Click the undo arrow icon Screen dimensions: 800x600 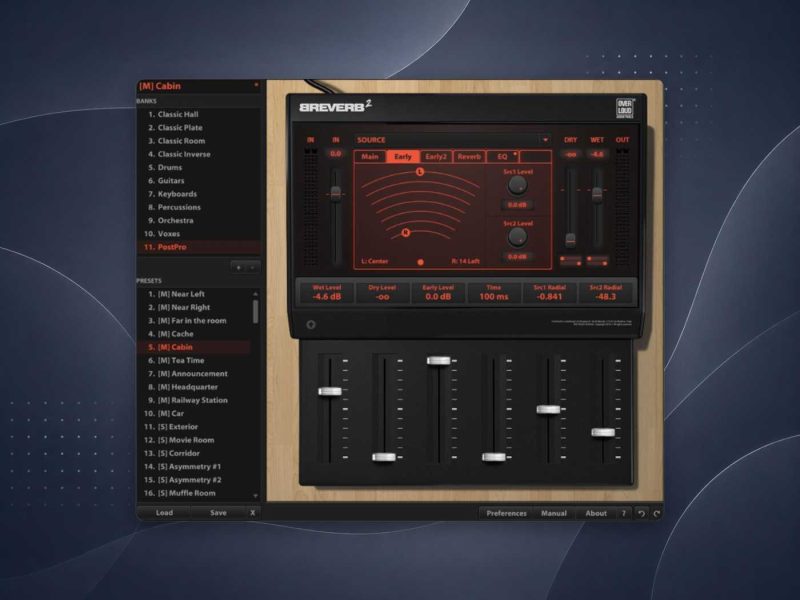click(x=641, y=513)
